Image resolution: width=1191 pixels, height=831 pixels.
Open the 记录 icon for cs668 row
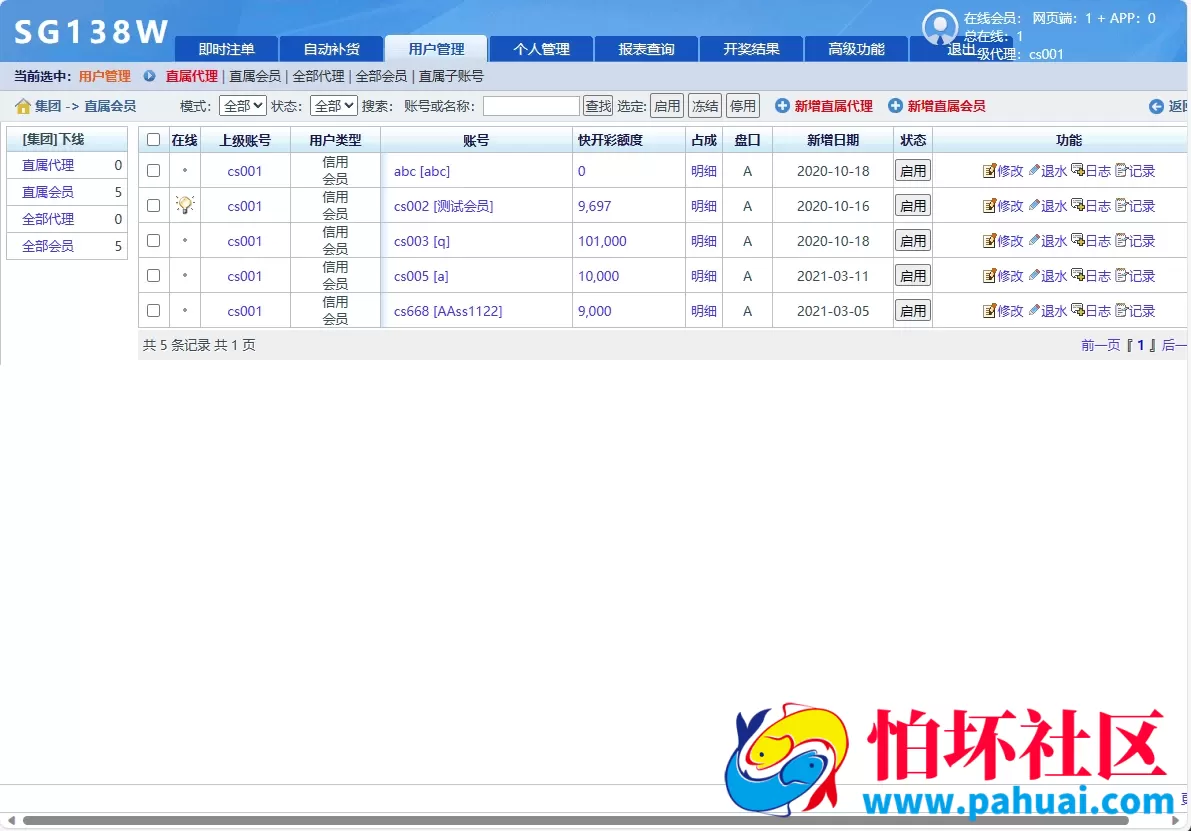[1121, 311]
